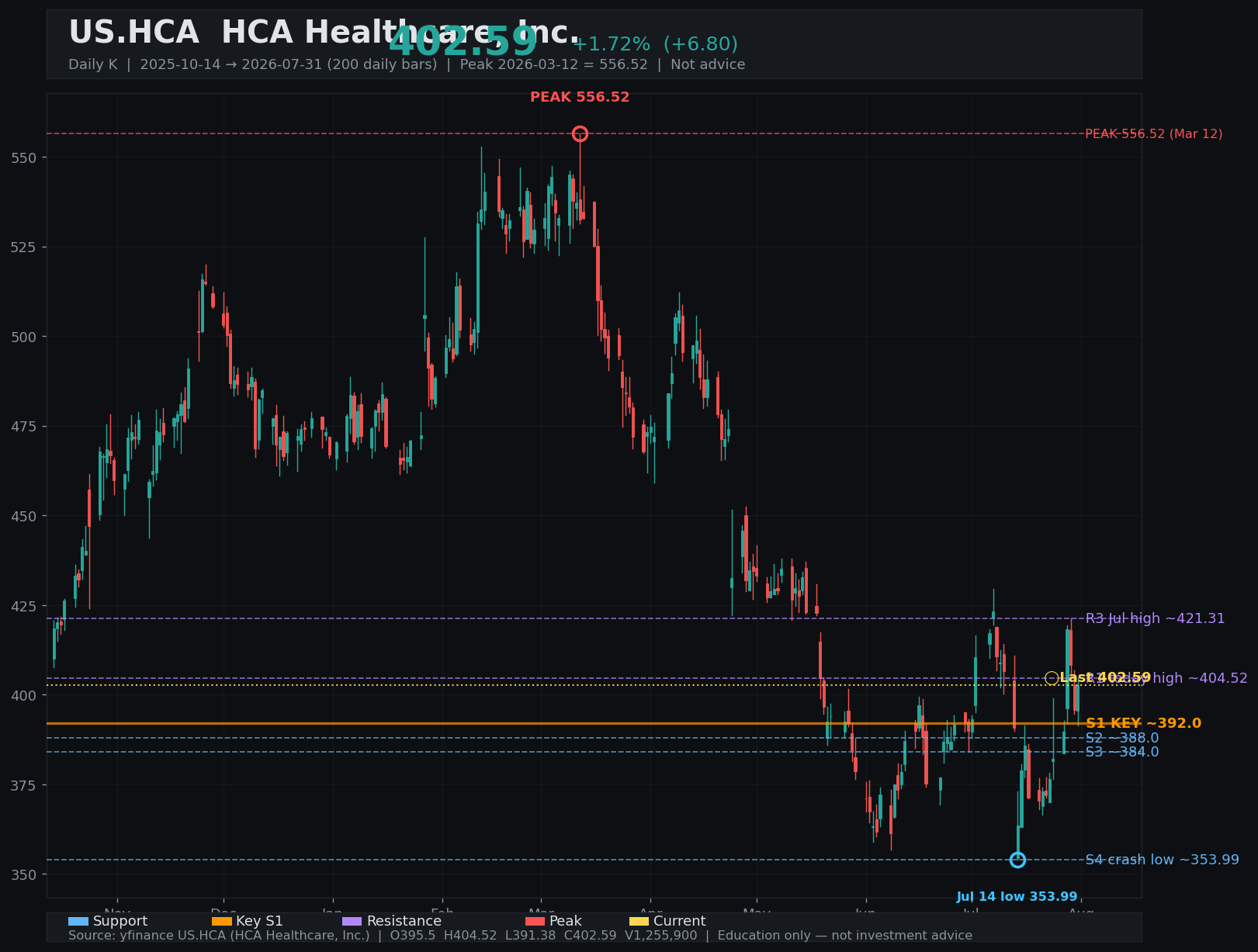Select the blue Support legend swatch
1258x952 pixels.
click(78, 921)
